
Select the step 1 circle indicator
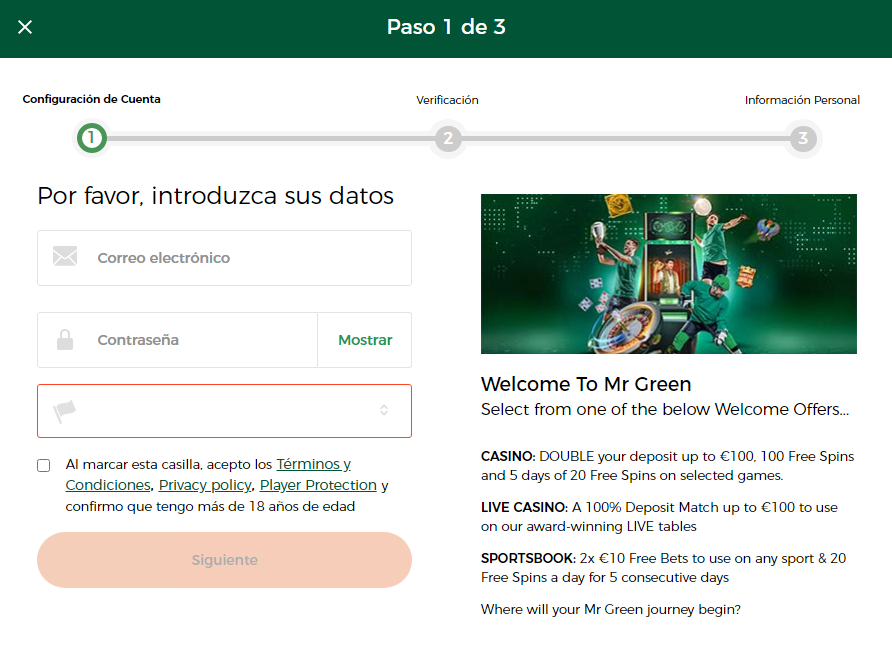(x=91, y=138)
